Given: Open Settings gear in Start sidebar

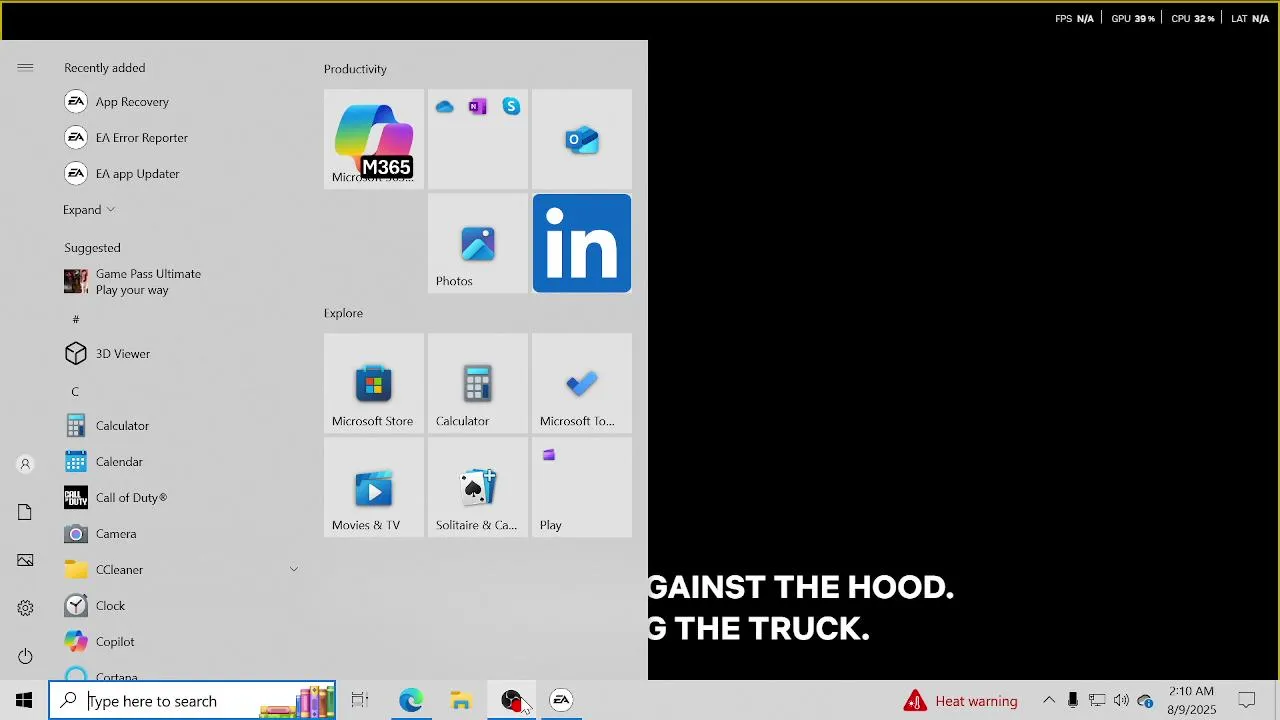Looking at the screenshot, I should pyautogui.click(x=25, y=608).
